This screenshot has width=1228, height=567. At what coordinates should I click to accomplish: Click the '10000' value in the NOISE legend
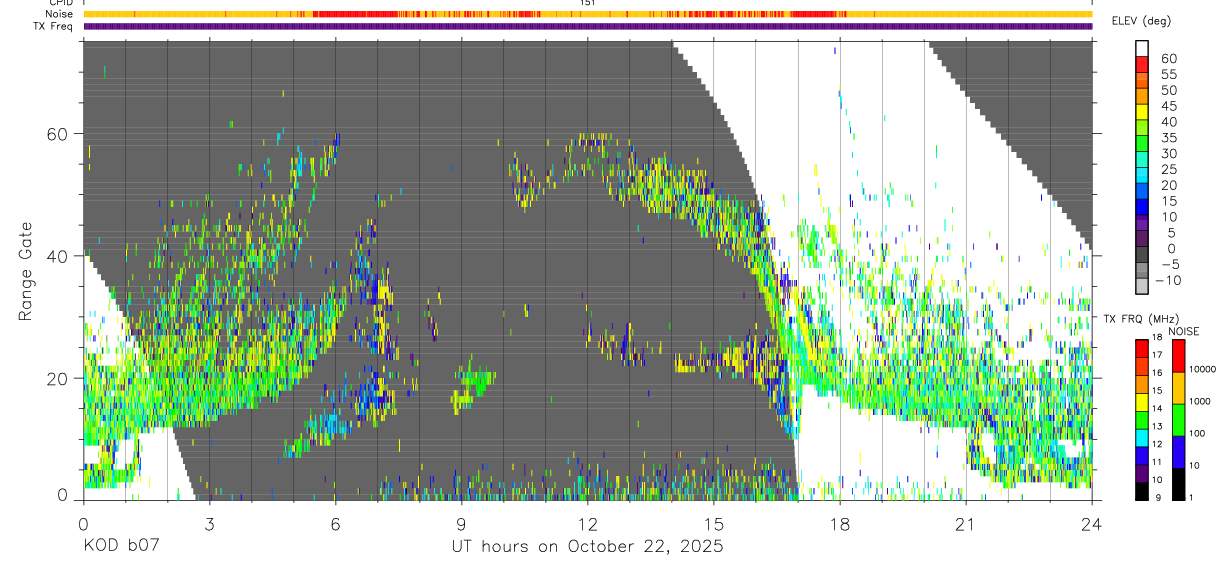[1202, 369]
